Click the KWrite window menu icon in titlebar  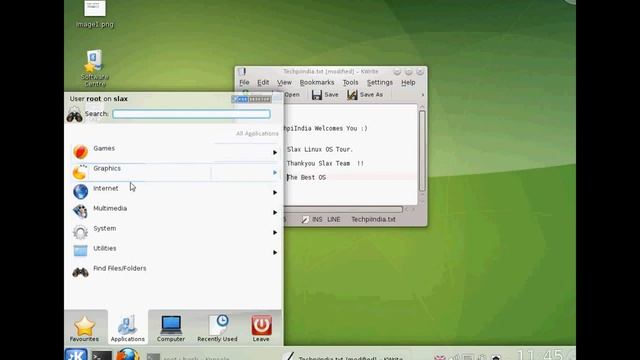242,72
